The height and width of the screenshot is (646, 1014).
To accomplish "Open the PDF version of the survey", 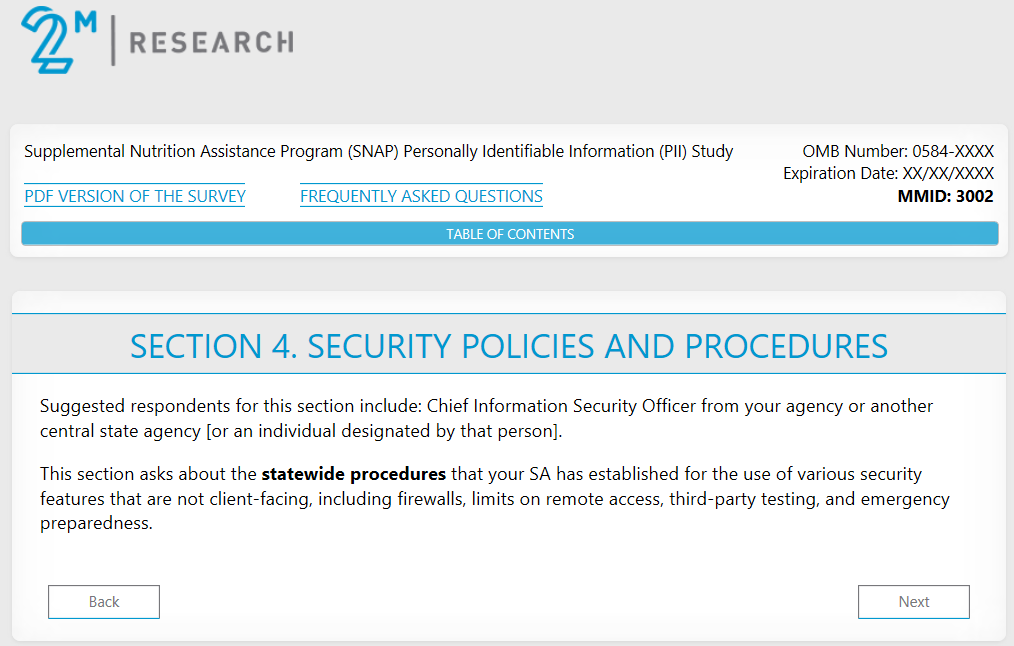I will click(135, 196).
